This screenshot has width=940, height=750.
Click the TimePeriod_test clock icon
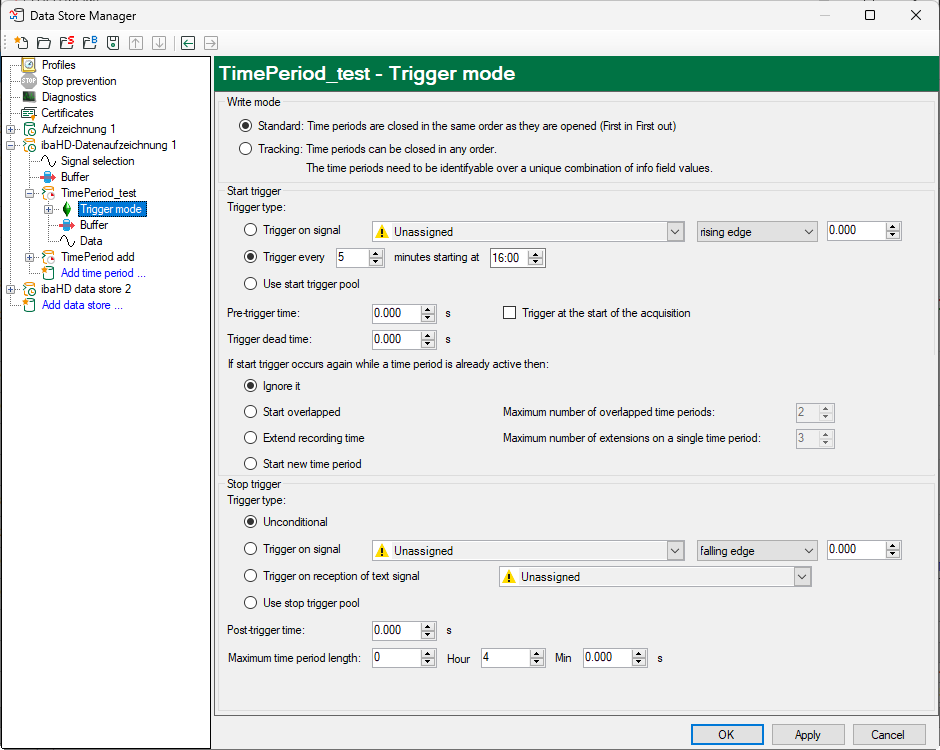pos(49,193)
